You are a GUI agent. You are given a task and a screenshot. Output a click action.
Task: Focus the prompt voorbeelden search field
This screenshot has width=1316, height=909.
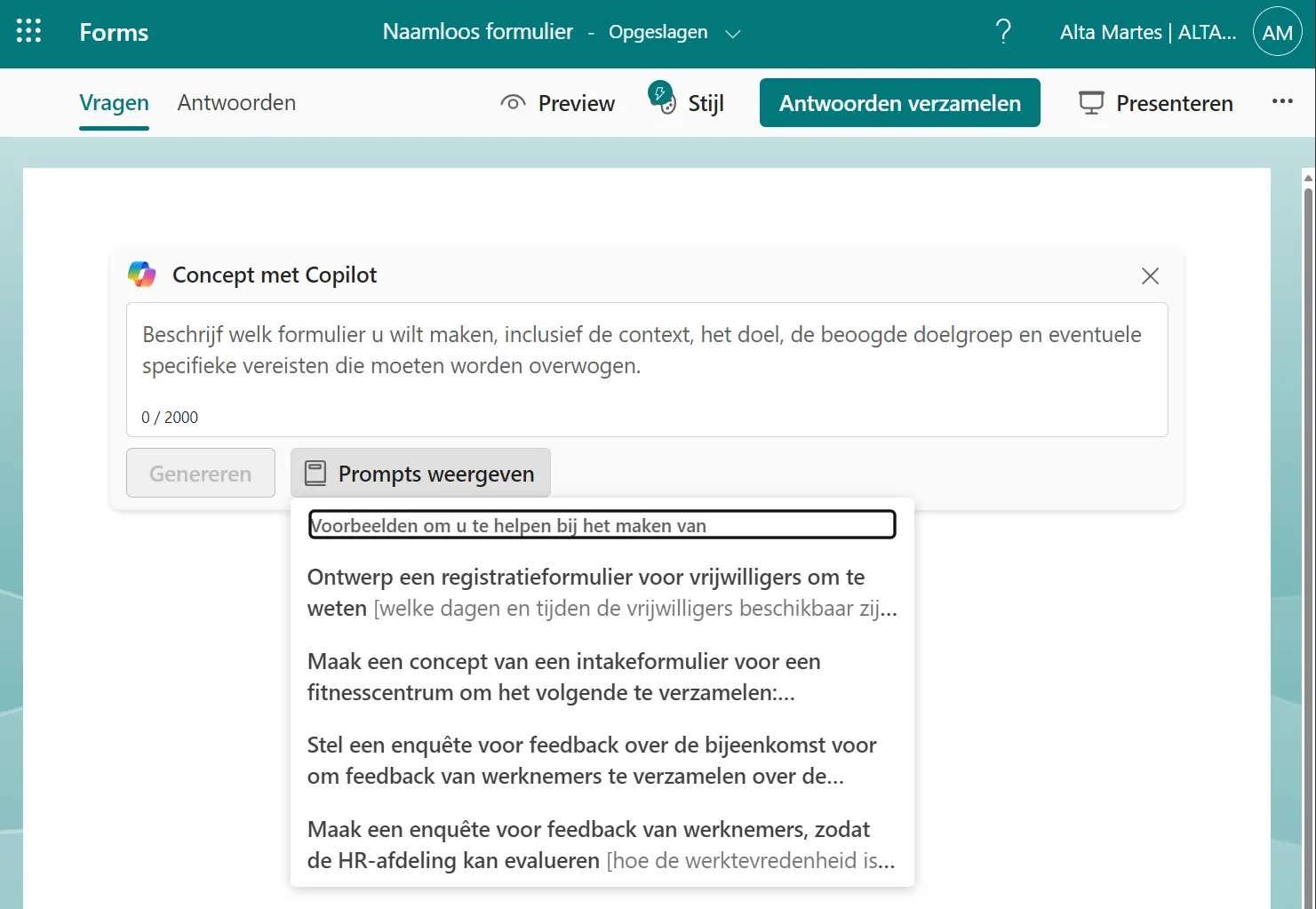[601, 524]
